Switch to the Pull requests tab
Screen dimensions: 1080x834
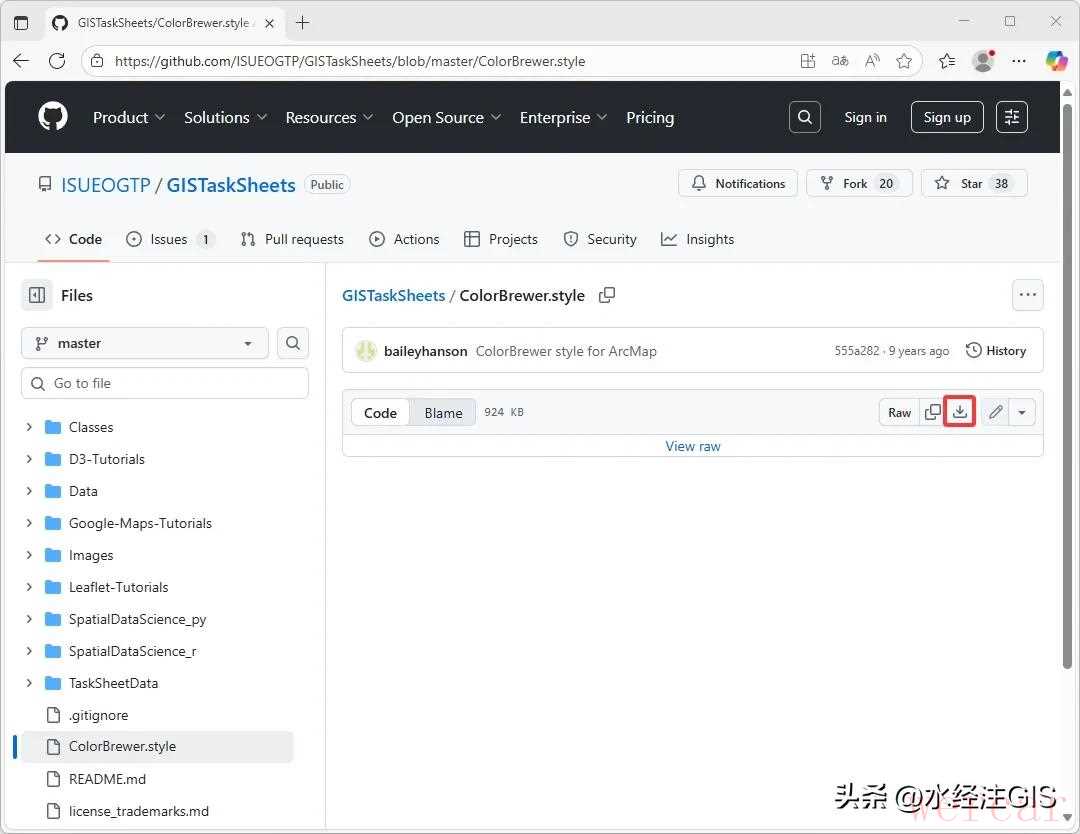292,239
